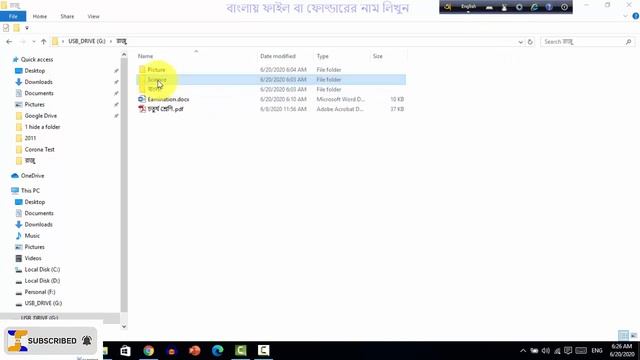Open the volume control in system tray
640x360 pixels.
(x=546, y=351)
